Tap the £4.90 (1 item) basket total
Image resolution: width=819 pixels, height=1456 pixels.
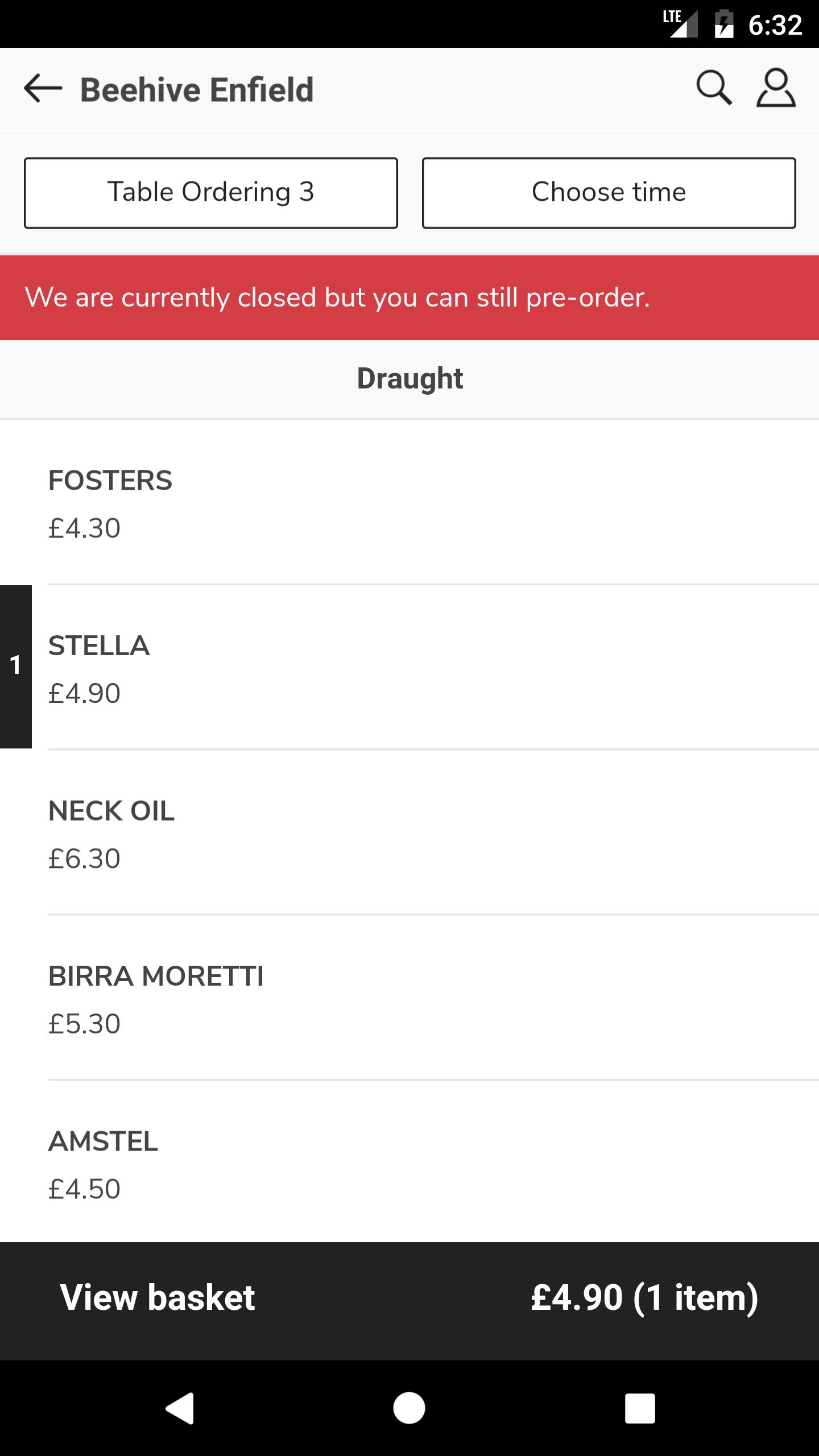pos(644,1298)
